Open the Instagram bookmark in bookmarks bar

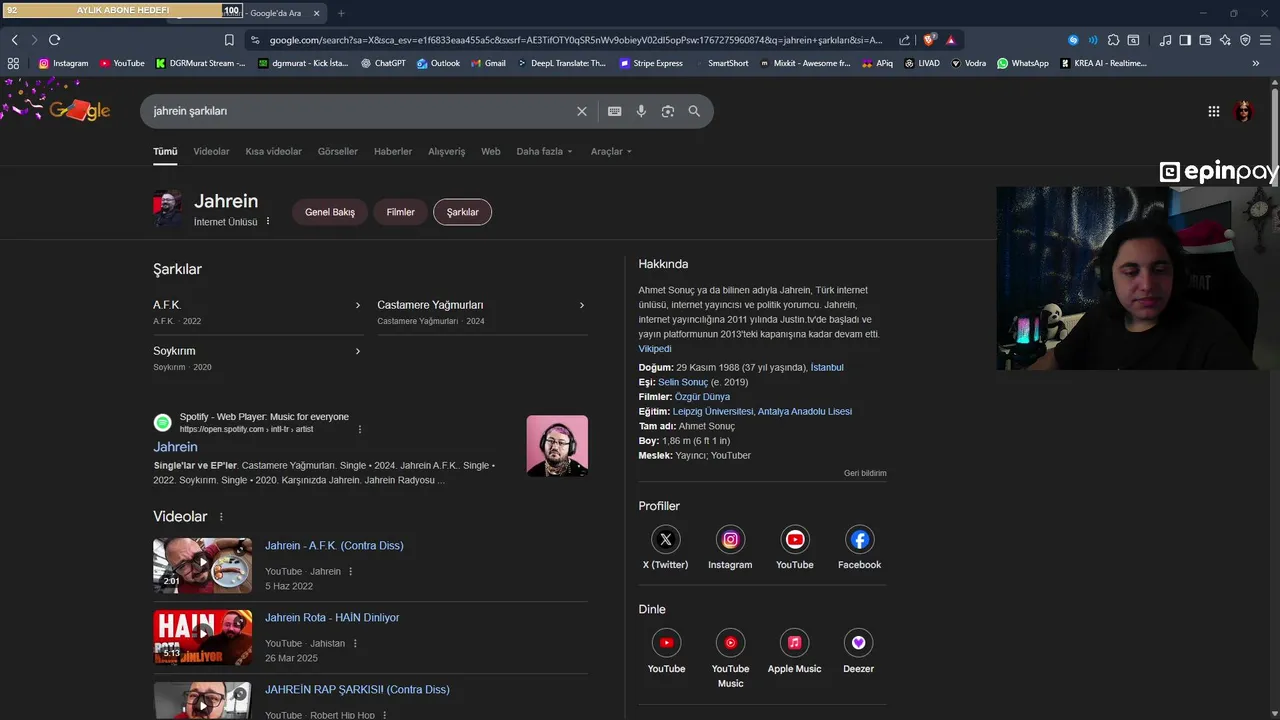click(x=63, y=63)
